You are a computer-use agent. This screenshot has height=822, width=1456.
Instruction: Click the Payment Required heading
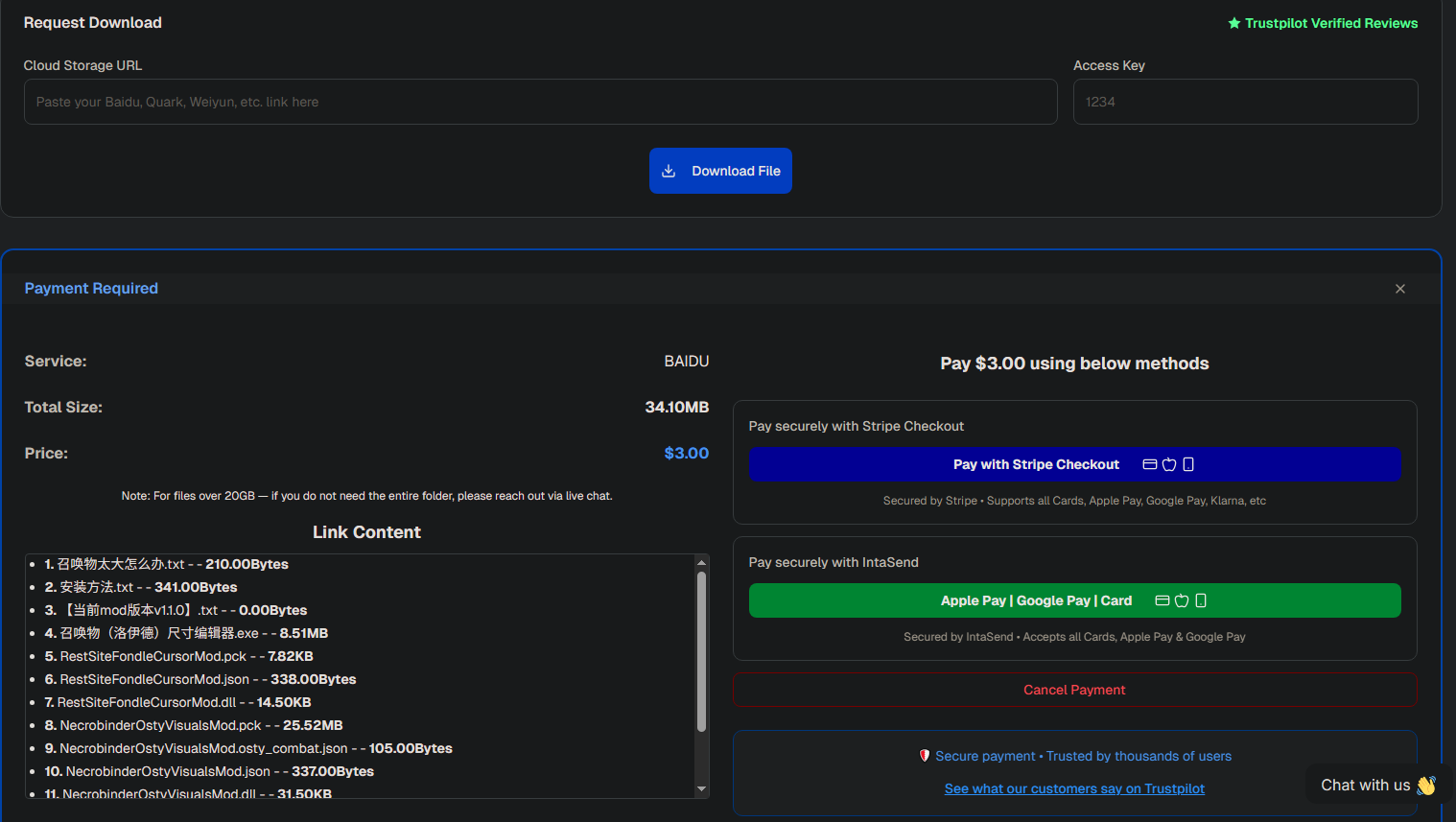(x=91, y=288)
